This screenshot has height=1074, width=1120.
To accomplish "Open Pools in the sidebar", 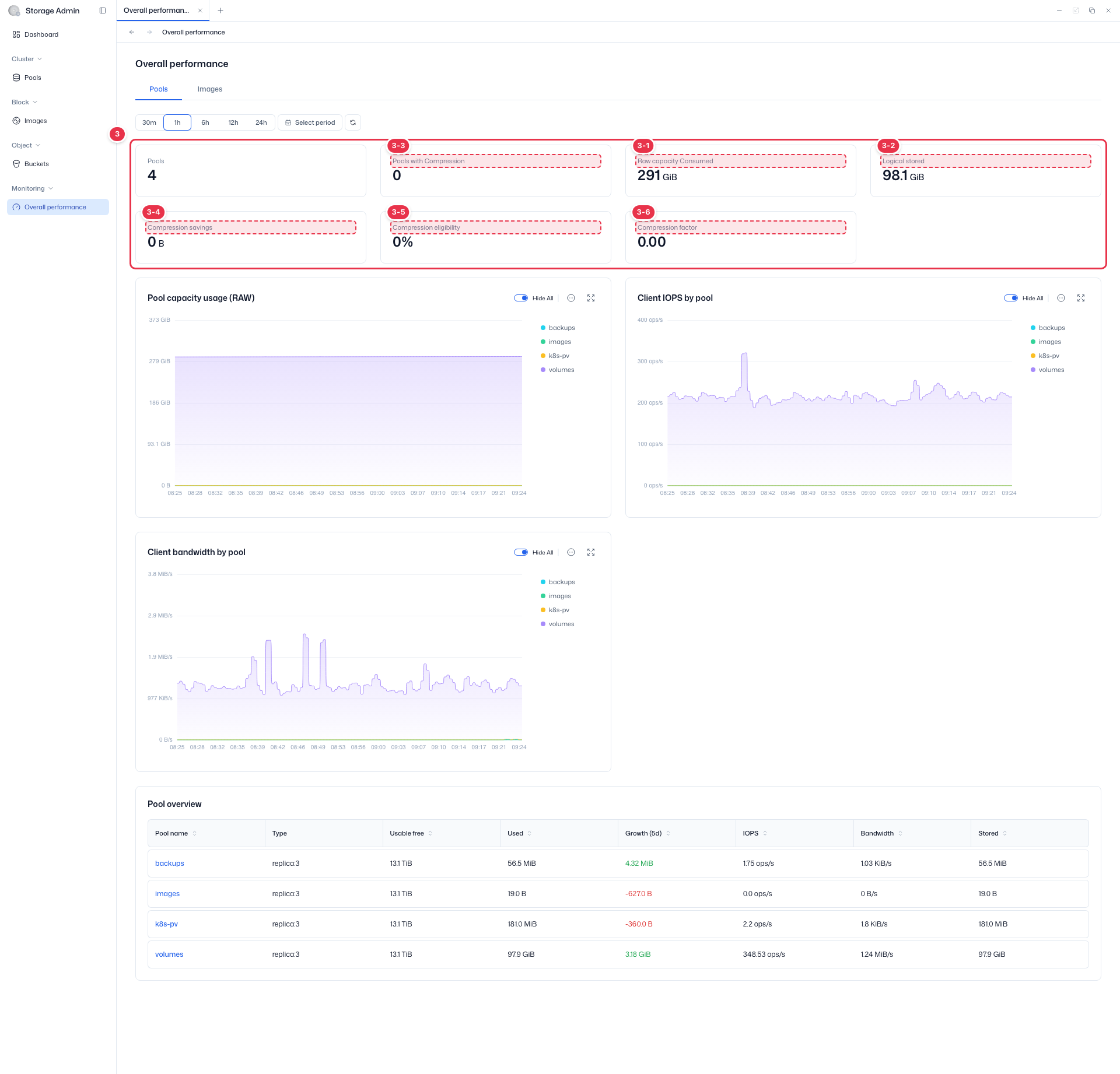I will pyautogui.click(x=58, y=78).
